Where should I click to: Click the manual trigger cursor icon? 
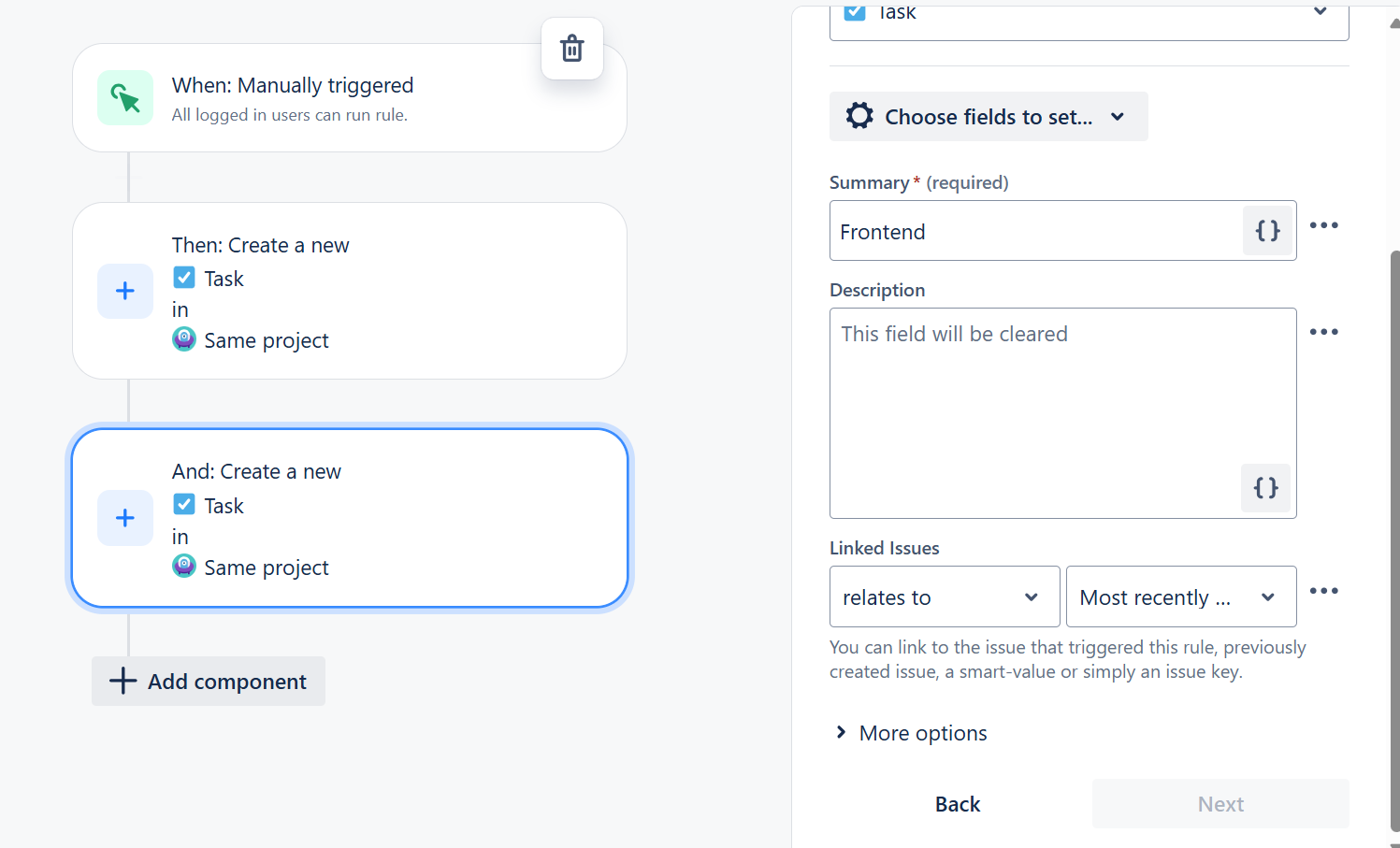[x=125, y=97]
